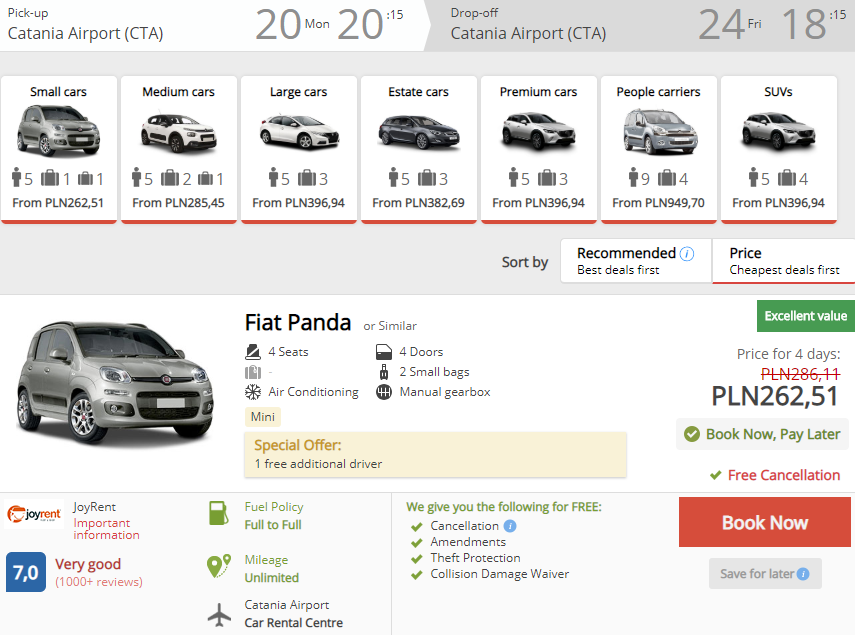Click drop-off date 24 Fri
Viewport: 855px width, 635px height.
[x=730, y=25]
